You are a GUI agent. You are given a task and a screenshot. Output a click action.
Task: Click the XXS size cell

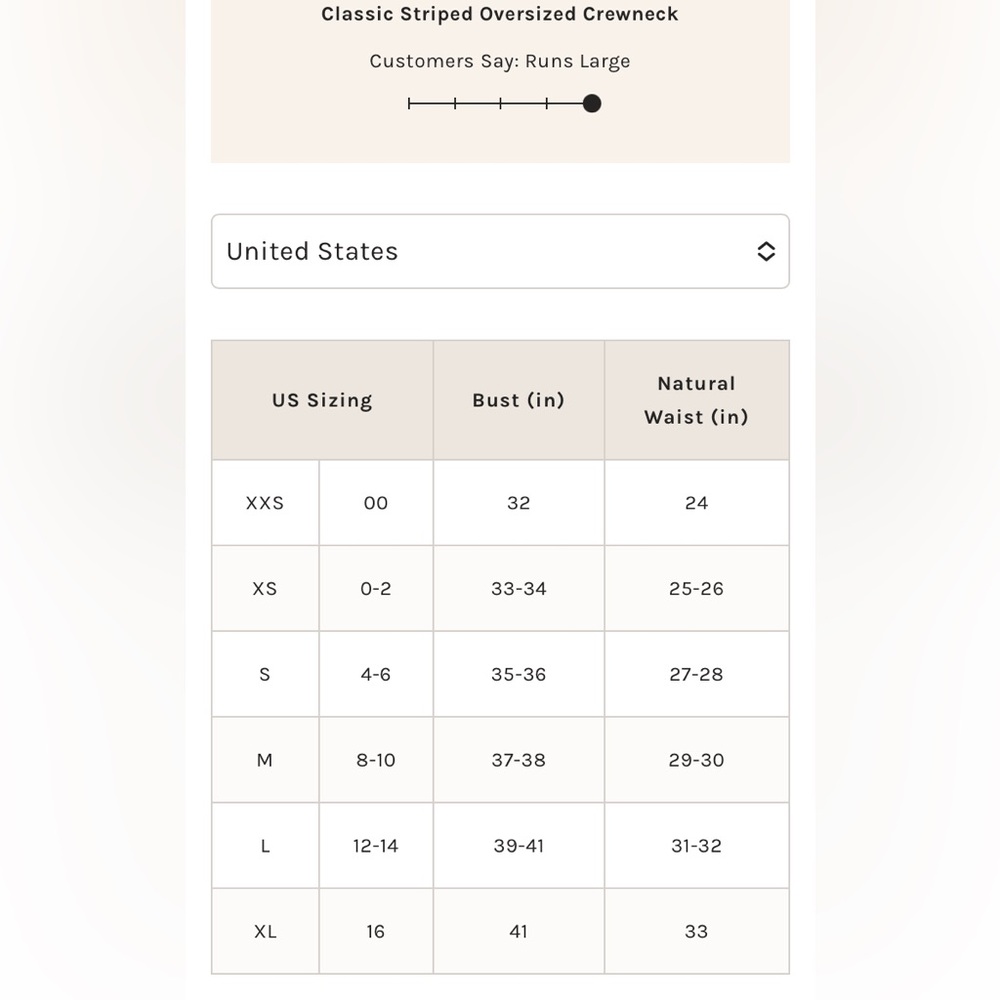265,503
